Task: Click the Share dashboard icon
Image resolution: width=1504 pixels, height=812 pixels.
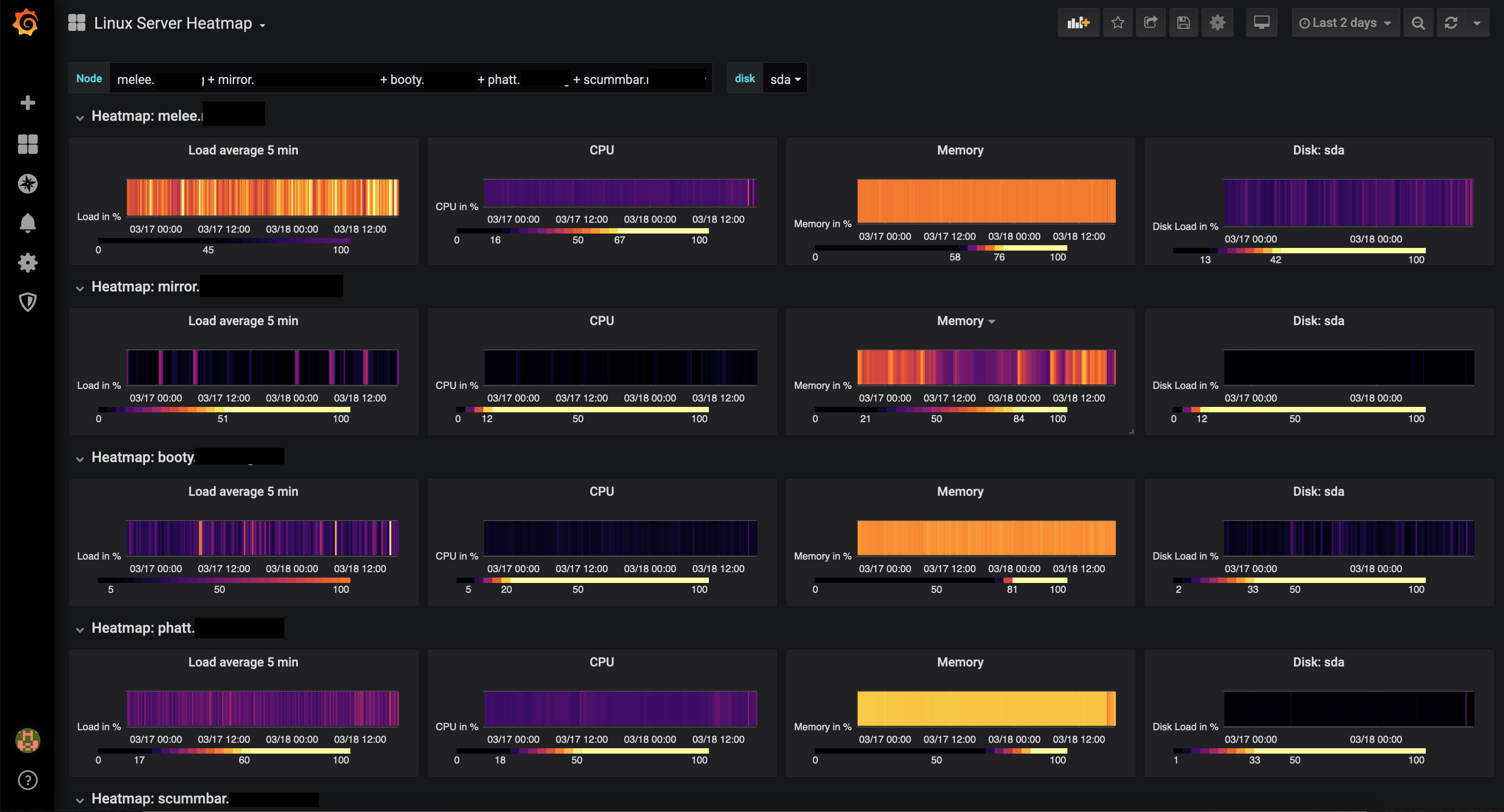Action: pos(1150,23)
